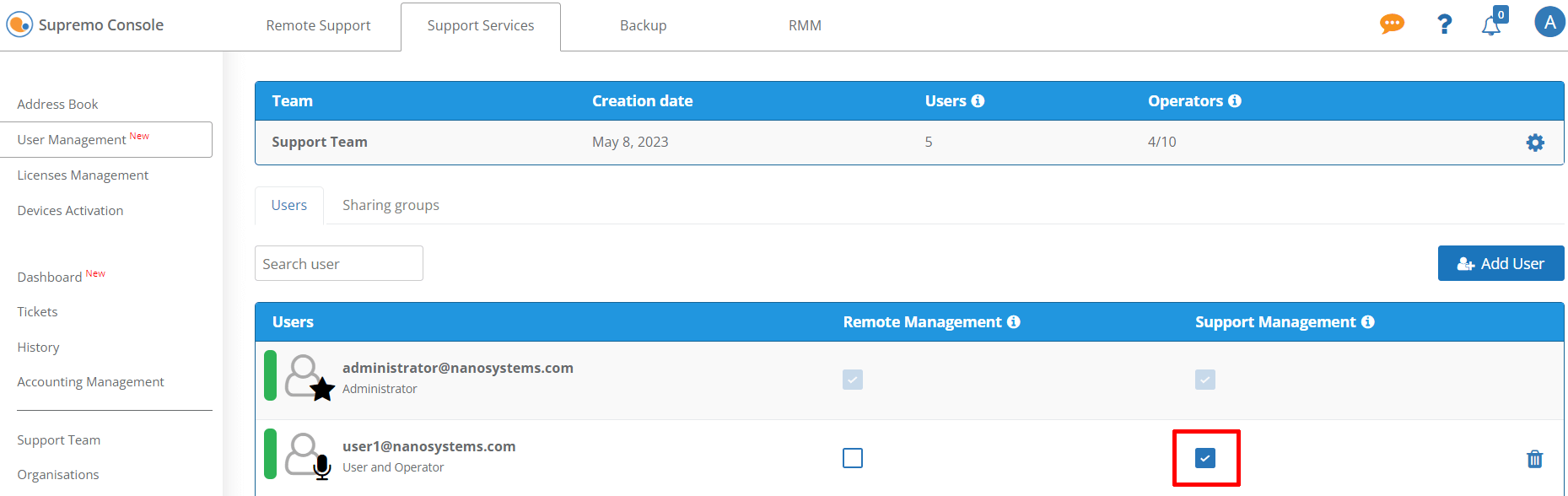Click the Remote Management column header

pos(922,321)
